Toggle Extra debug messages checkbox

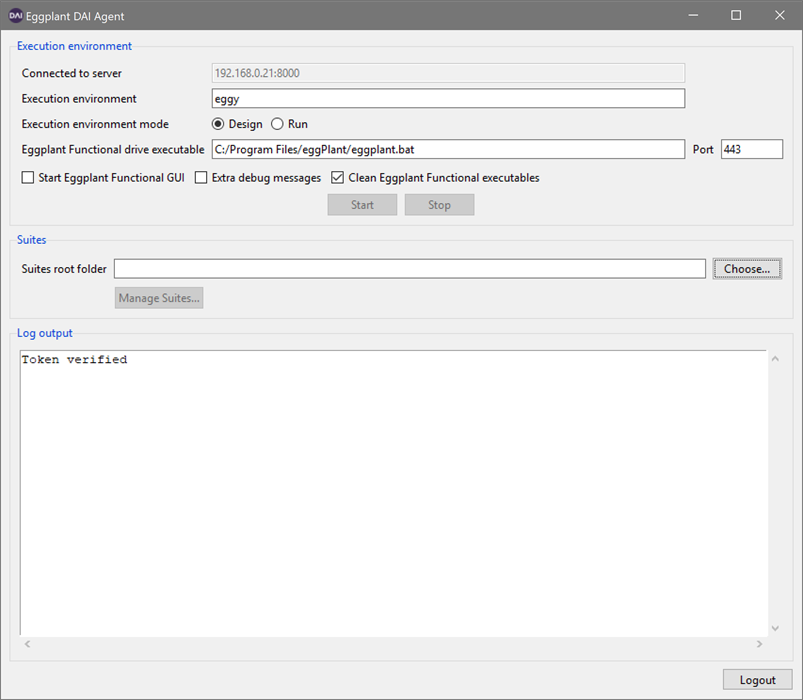point(201,178)
